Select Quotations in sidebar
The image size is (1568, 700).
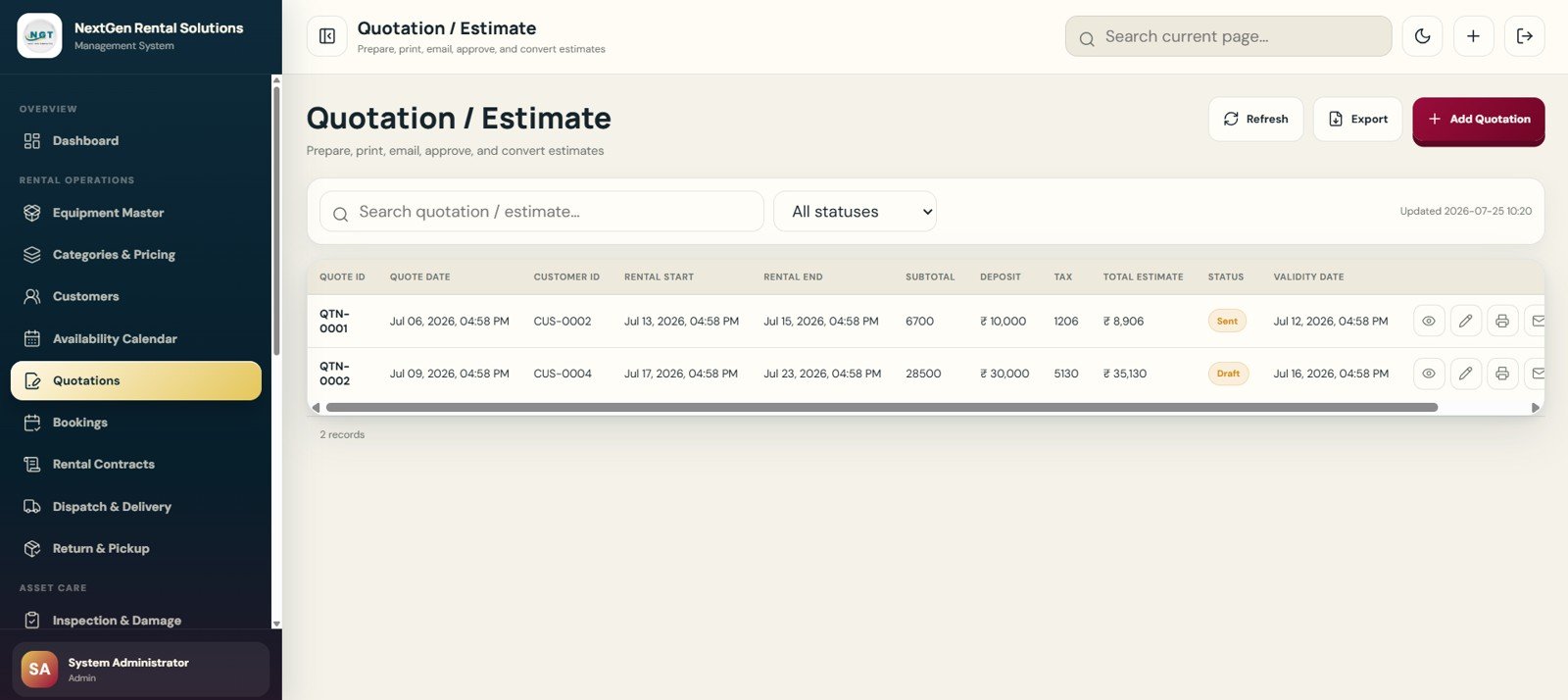tap(136, 380)
